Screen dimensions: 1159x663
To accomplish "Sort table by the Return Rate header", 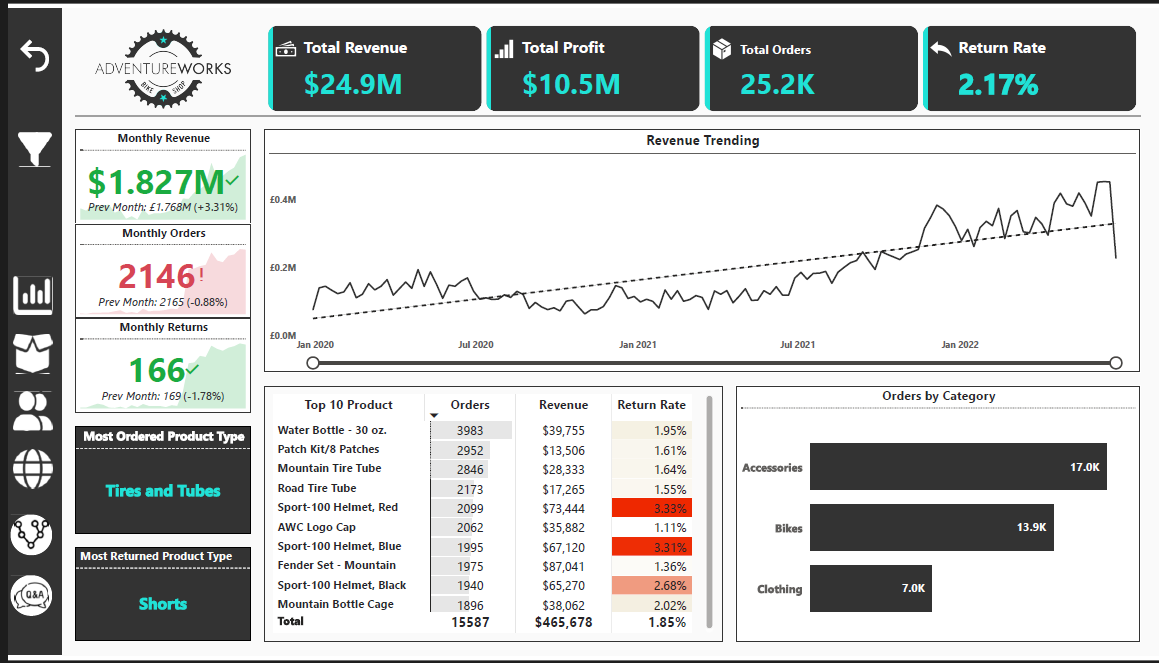I will point(652,405).
